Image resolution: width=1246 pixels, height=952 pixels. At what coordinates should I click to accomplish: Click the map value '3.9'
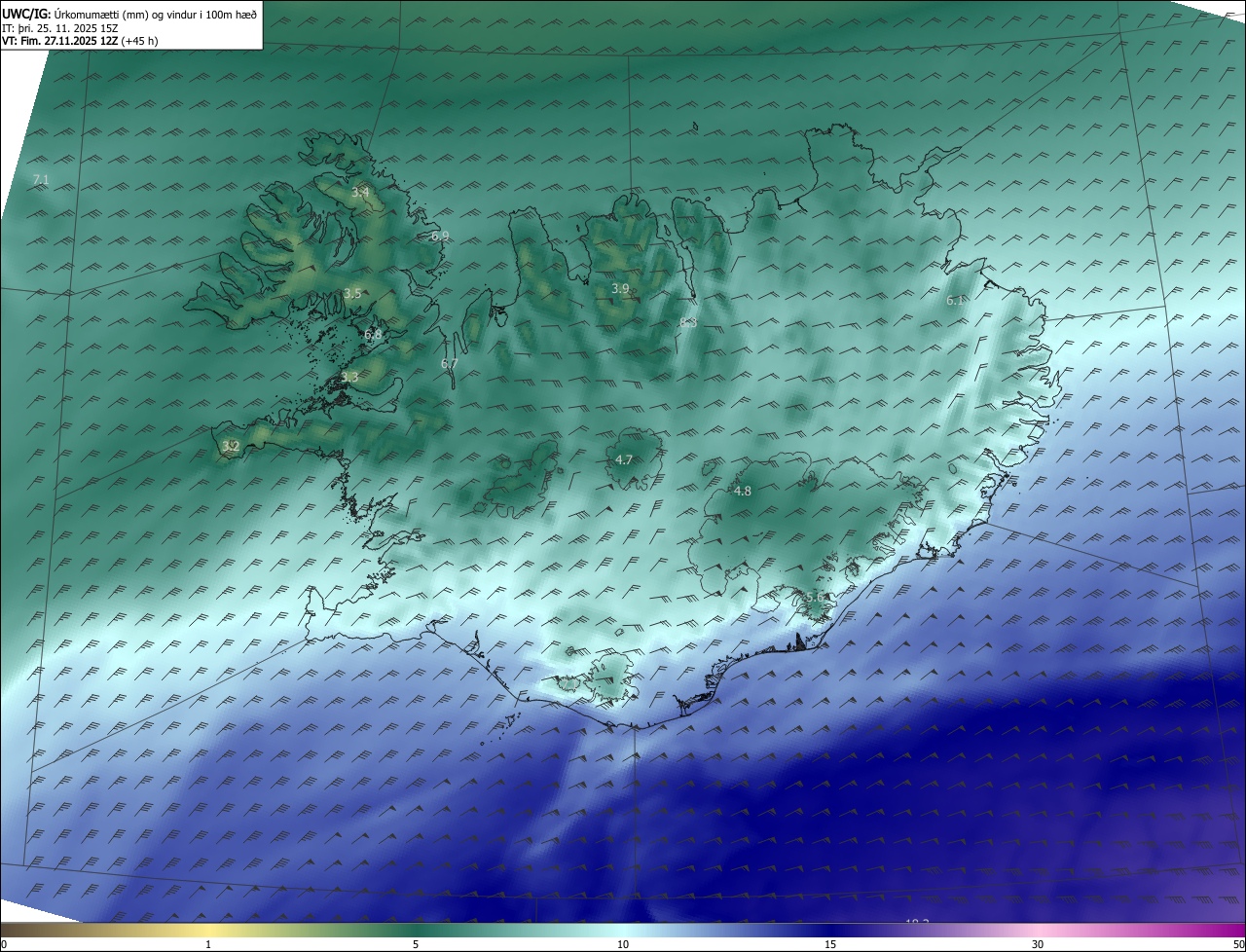[x=620, y=289]
